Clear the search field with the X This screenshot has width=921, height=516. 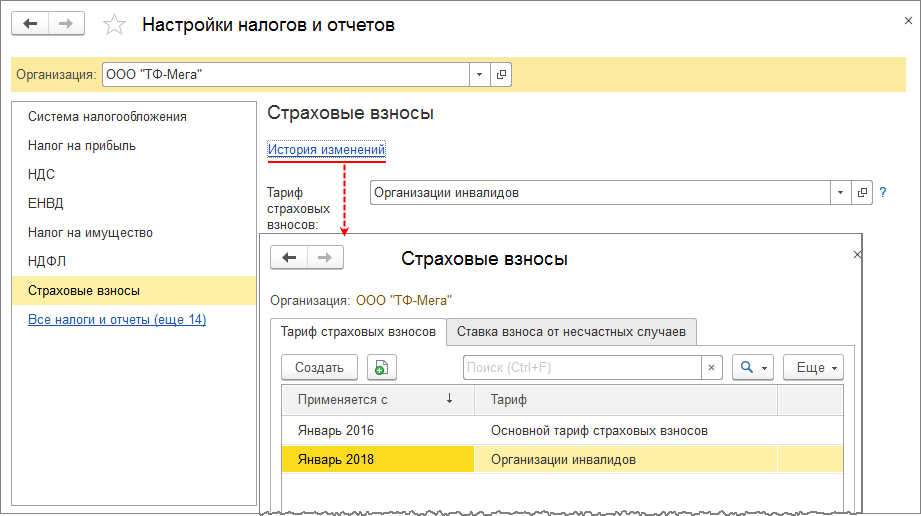coord(711,368)
